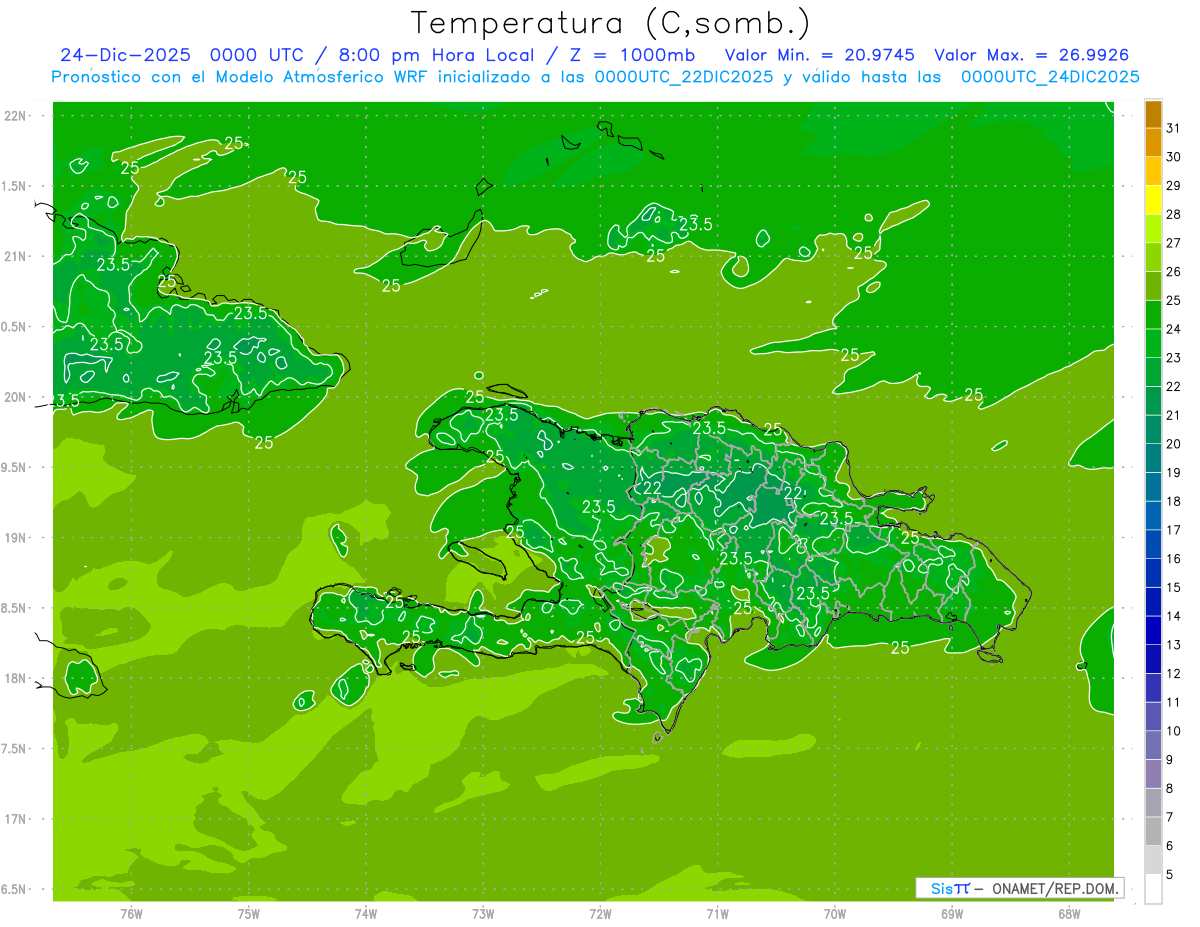This screenshot has width=1200, height=927.
Task: Click the legend value "27"
Action: [x=1173, y=243]
